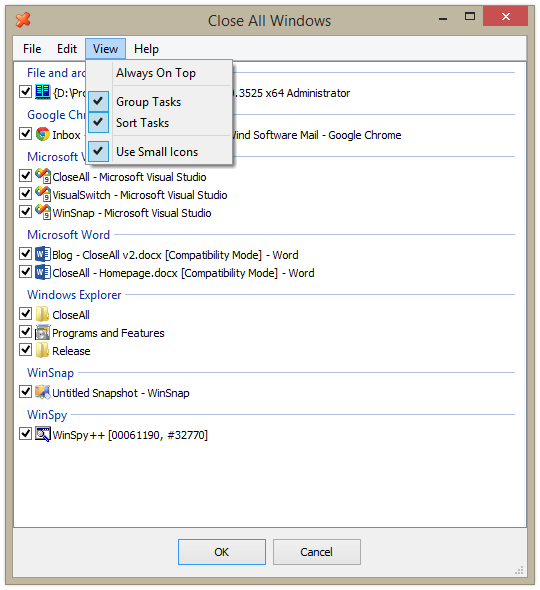Click the Cancel button

coord(316,552)
